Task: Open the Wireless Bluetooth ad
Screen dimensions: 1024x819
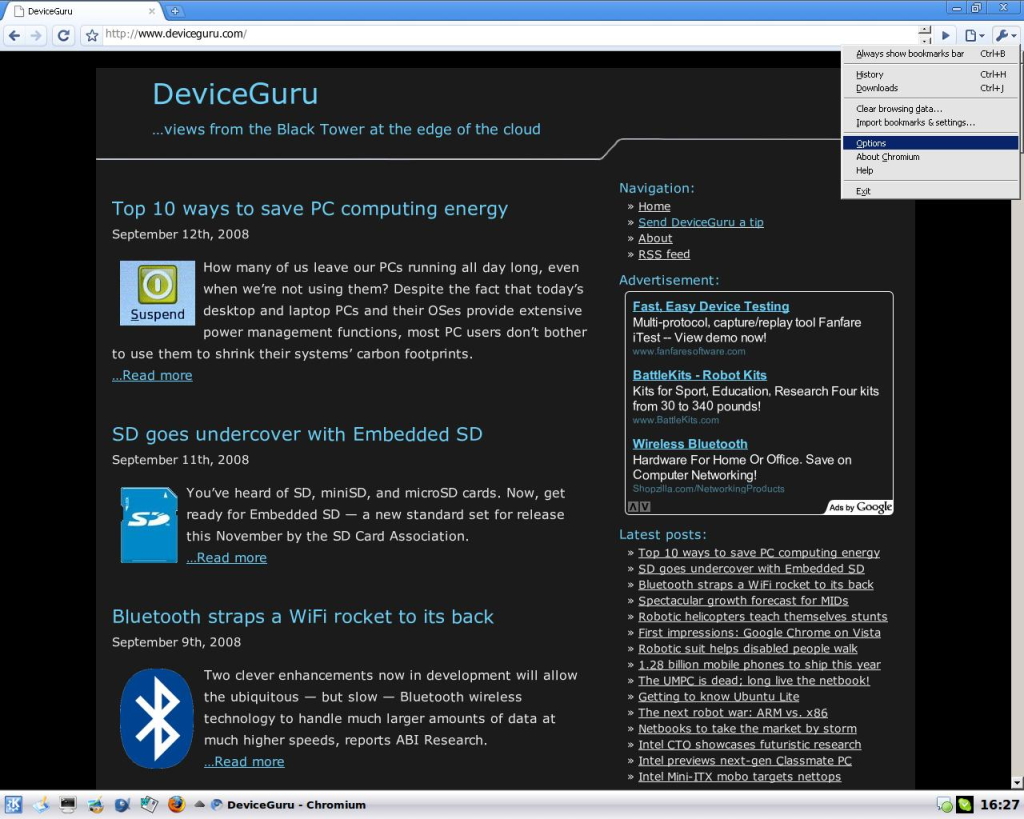Action: coord(690,444)
